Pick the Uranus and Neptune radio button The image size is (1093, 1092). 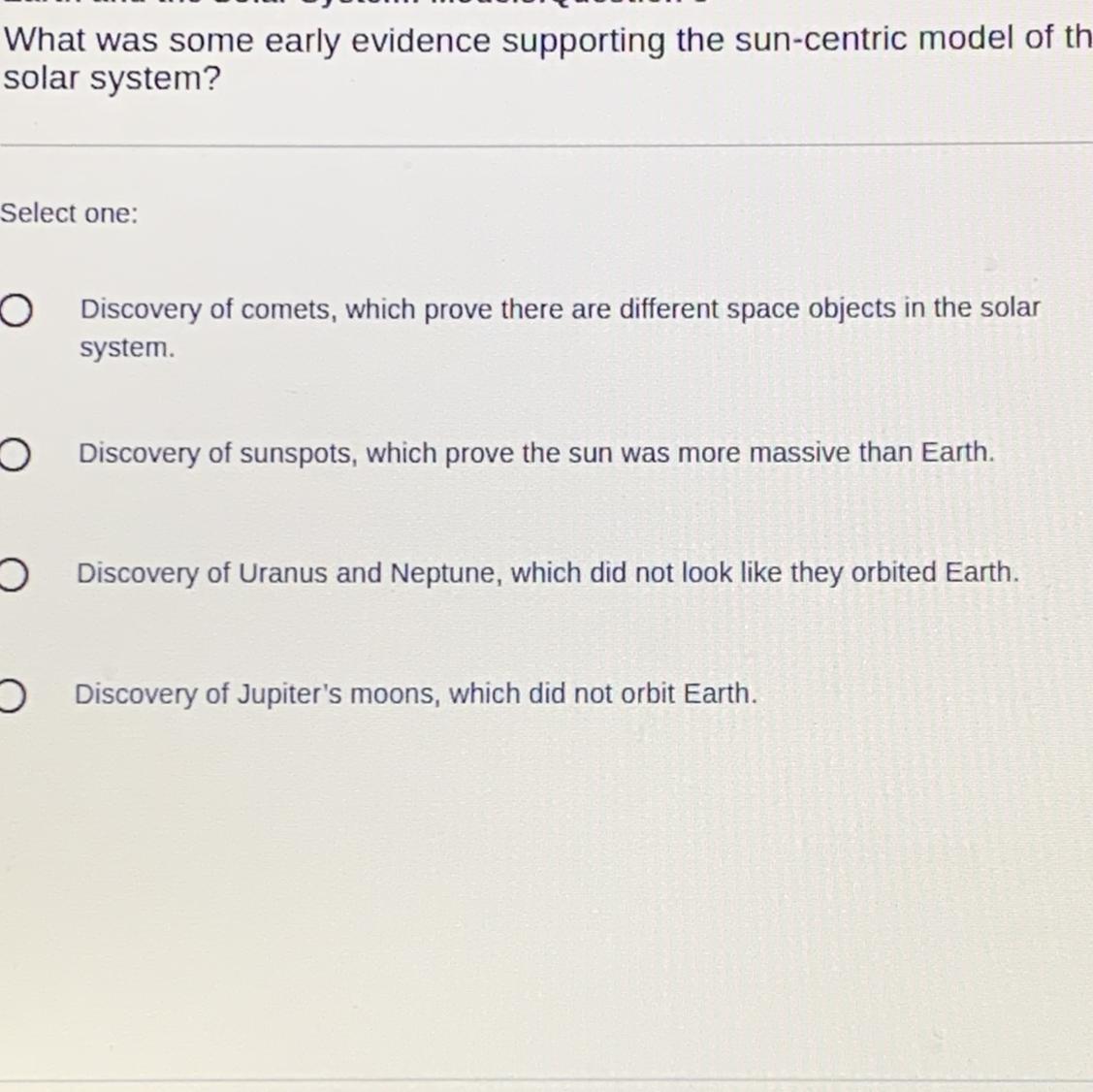tap(14, 575)
